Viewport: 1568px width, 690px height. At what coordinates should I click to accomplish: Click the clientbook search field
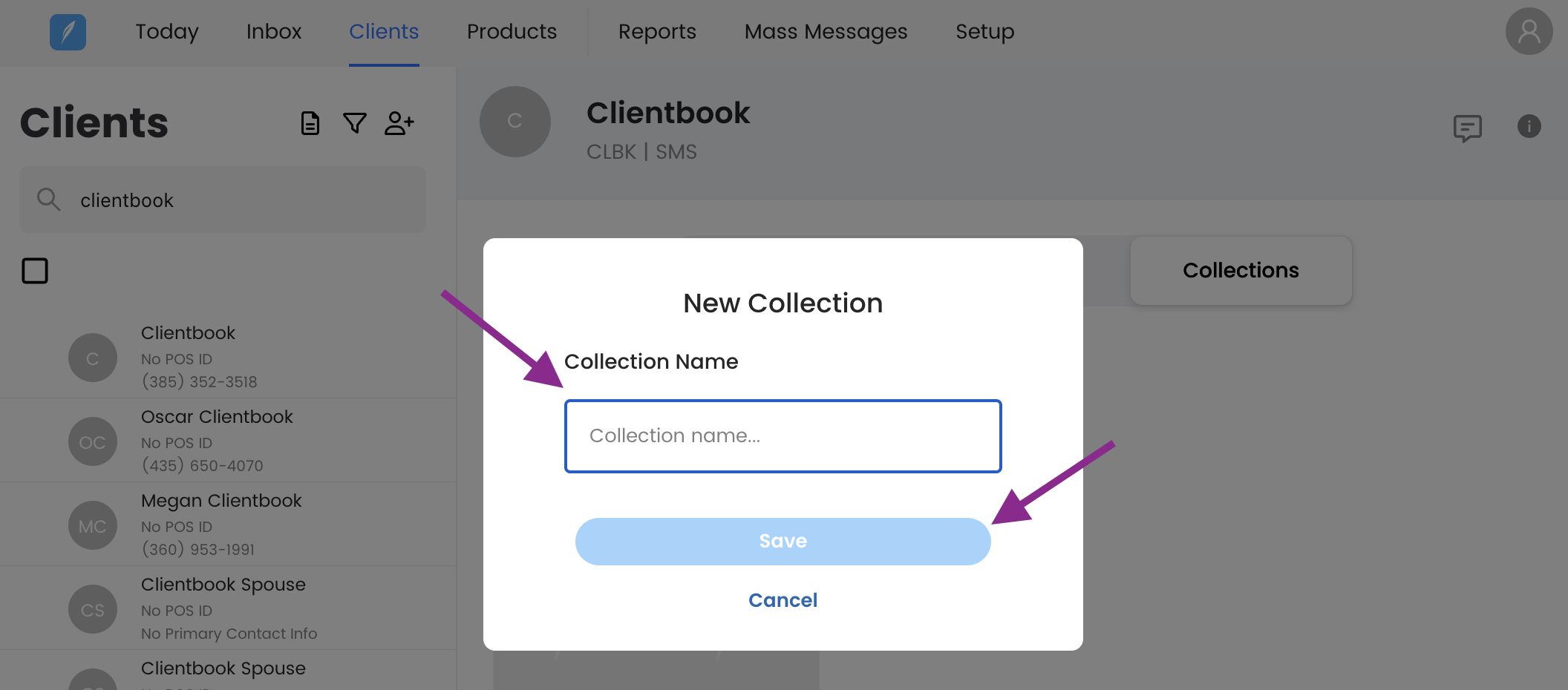(223, 200)
